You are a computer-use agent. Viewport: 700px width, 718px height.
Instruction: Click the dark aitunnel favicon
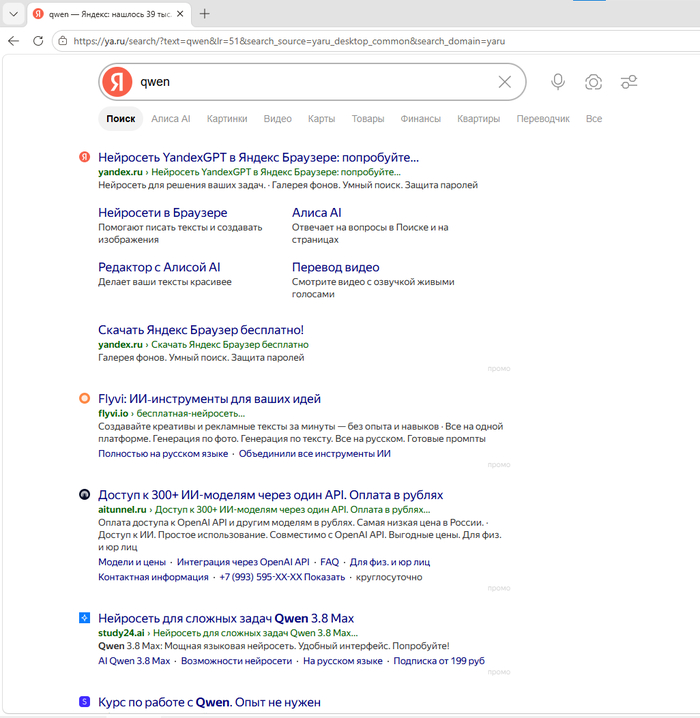coord(84,495)
